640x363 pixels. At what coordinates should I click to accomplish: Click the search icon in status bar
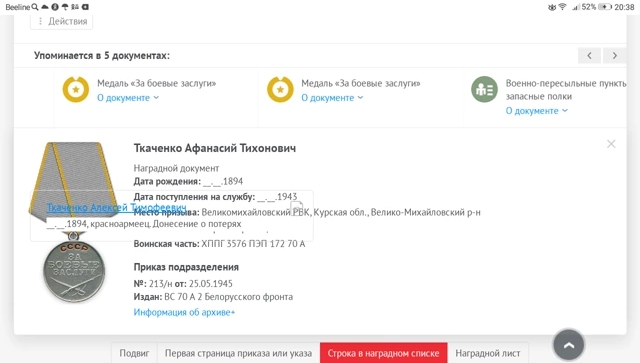pyautogui.click(x=35, y=7)
